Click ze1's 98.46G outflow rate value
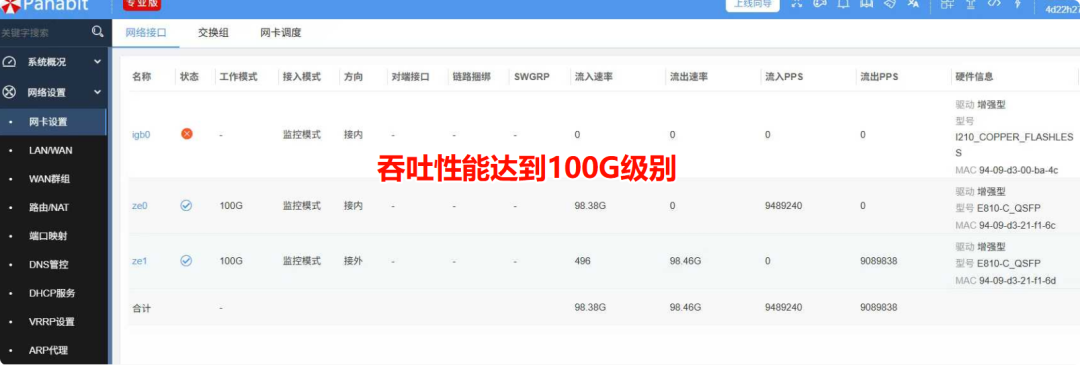This screenshot has height=365, width=1080. pyautogui.click(x=685, y=261)
